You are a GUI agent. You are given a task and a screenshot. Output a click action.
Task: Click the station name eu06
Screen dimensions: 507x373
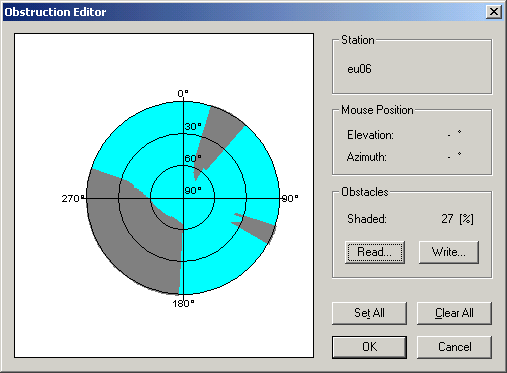(359, 69)
